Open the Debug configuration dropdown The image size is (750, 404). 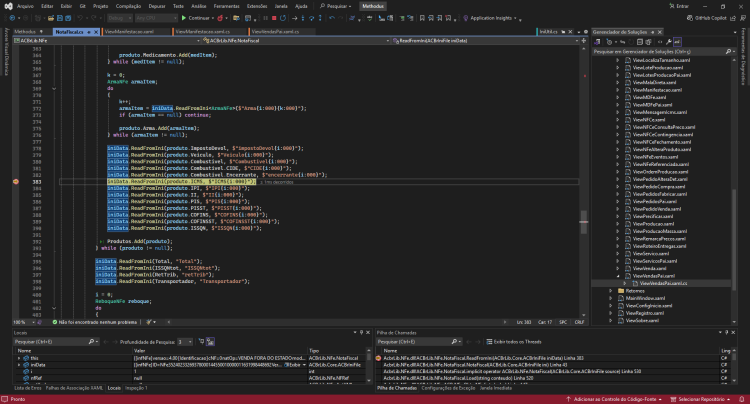click(x=119, y=18)
